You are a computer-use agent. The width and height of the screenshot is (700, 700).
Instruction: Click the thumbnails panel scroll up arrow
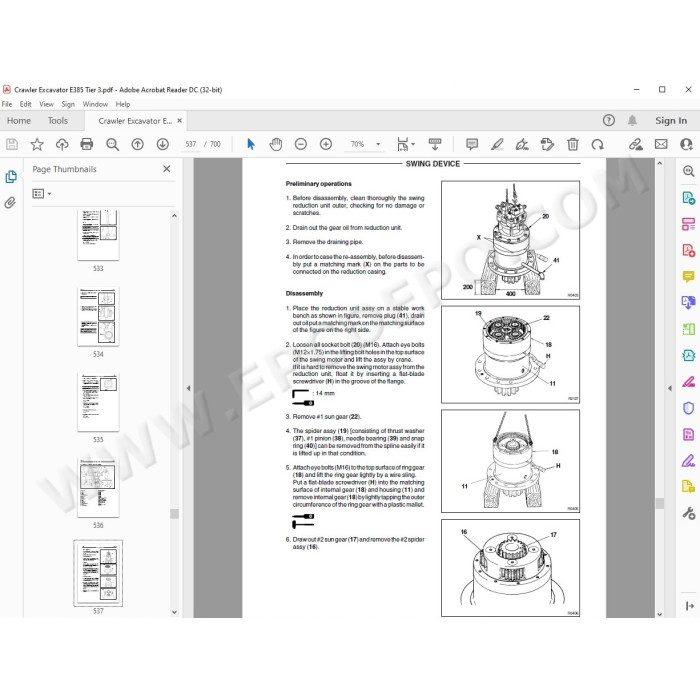tap(175, 216)
